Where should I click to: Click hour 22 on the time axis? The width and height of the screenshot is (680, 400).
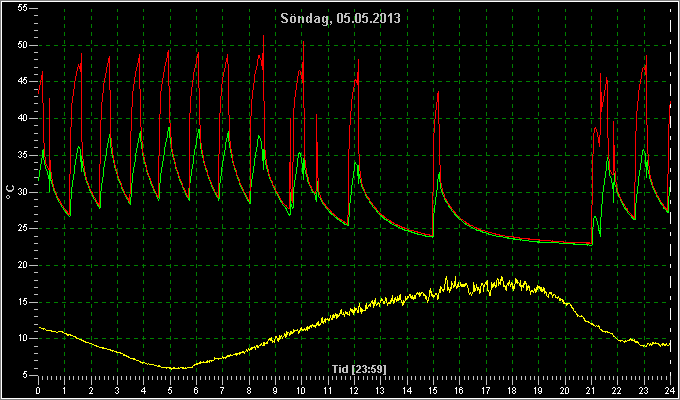(x=618, y=390)
